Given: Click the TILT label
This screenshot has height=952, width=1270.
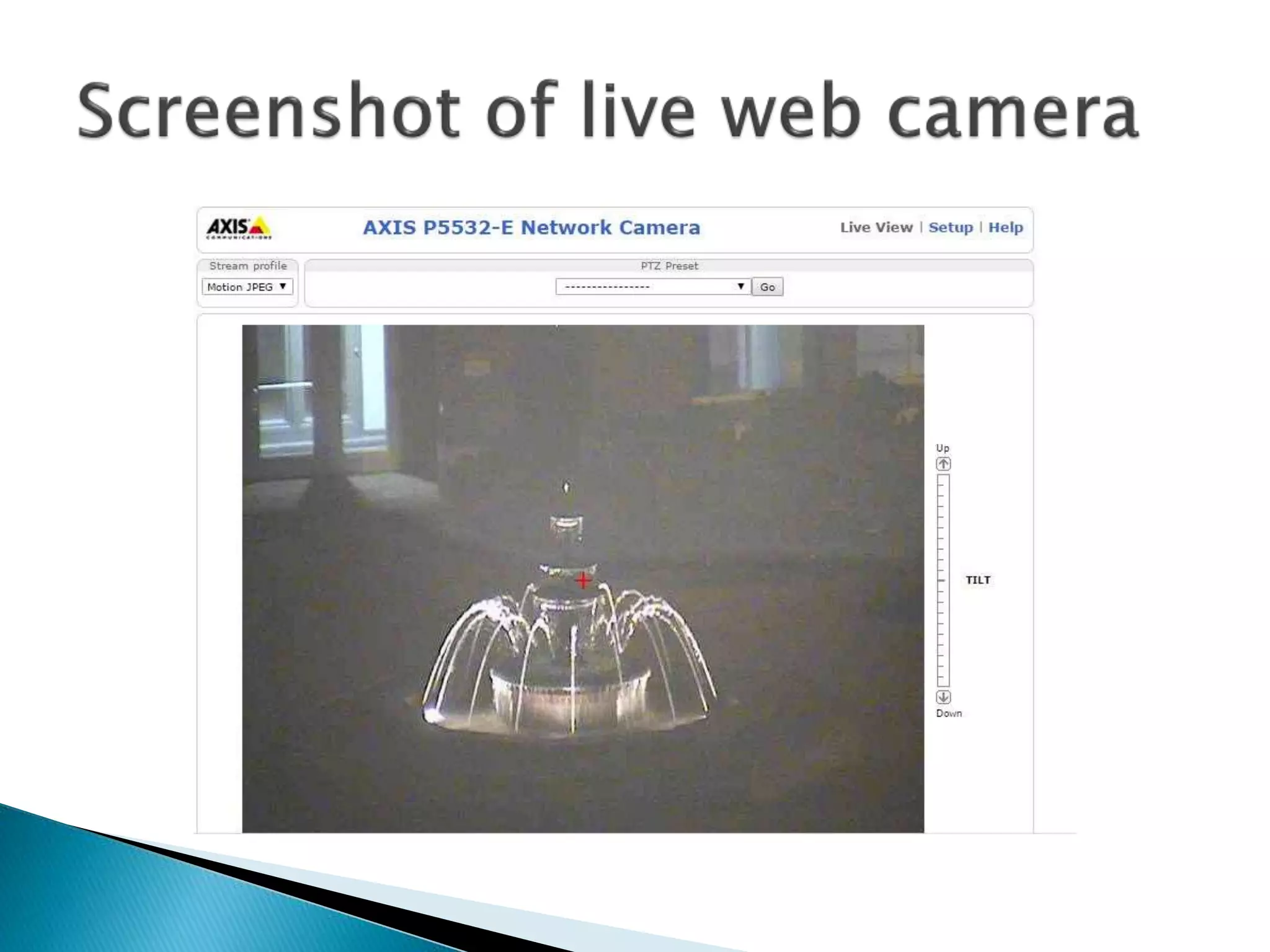Looking at the screenshot, I should coord(978,580).
